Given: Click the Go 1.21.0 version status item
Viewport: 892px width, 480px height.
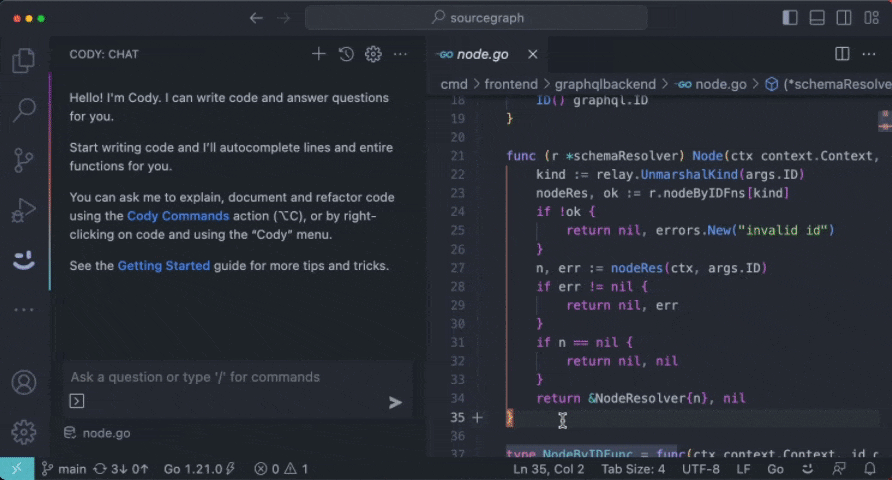Looking at the screenshot, I should (x=199, y=469).
